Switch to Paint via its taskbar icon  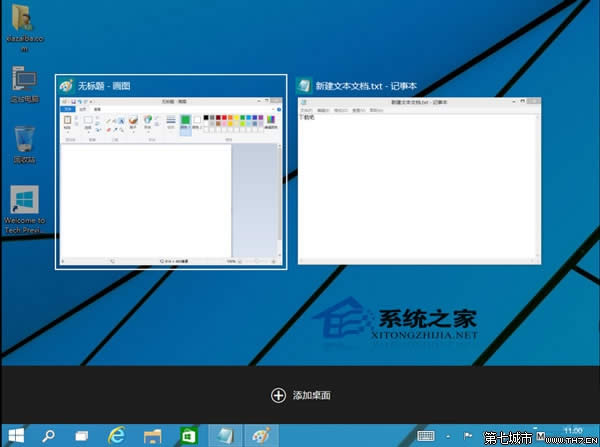click(259, 435)
